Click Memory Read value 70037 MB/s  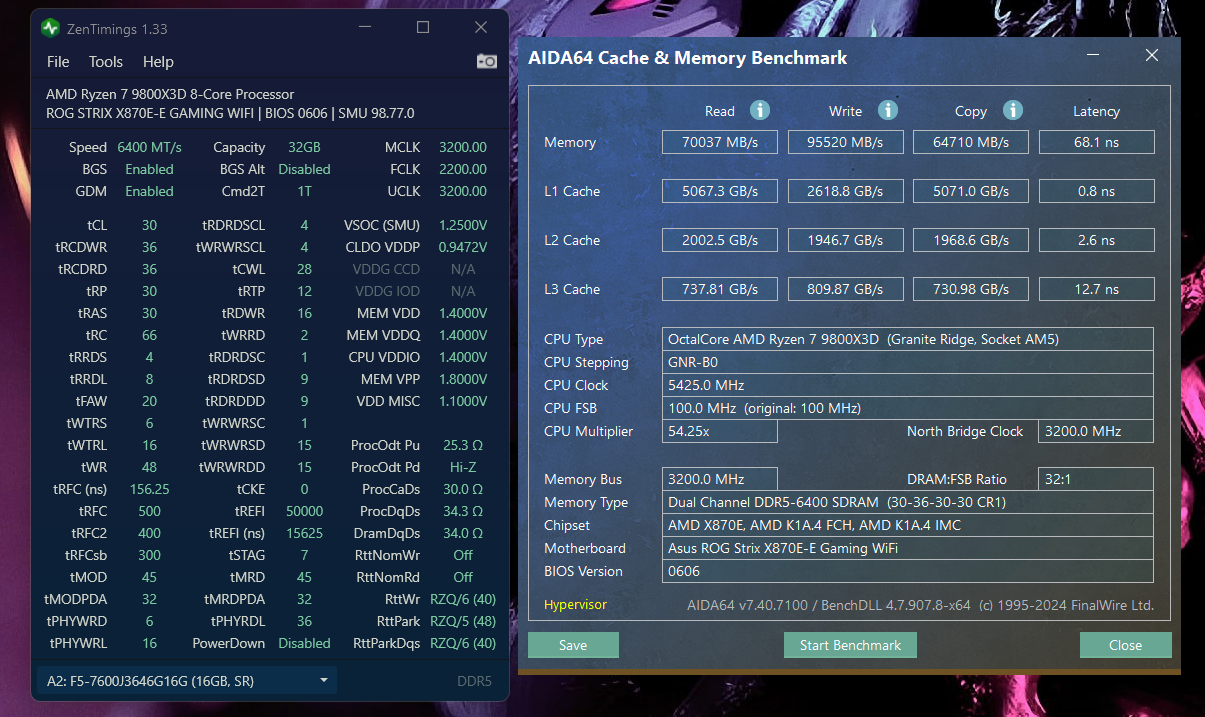click(x=720, y=142)
